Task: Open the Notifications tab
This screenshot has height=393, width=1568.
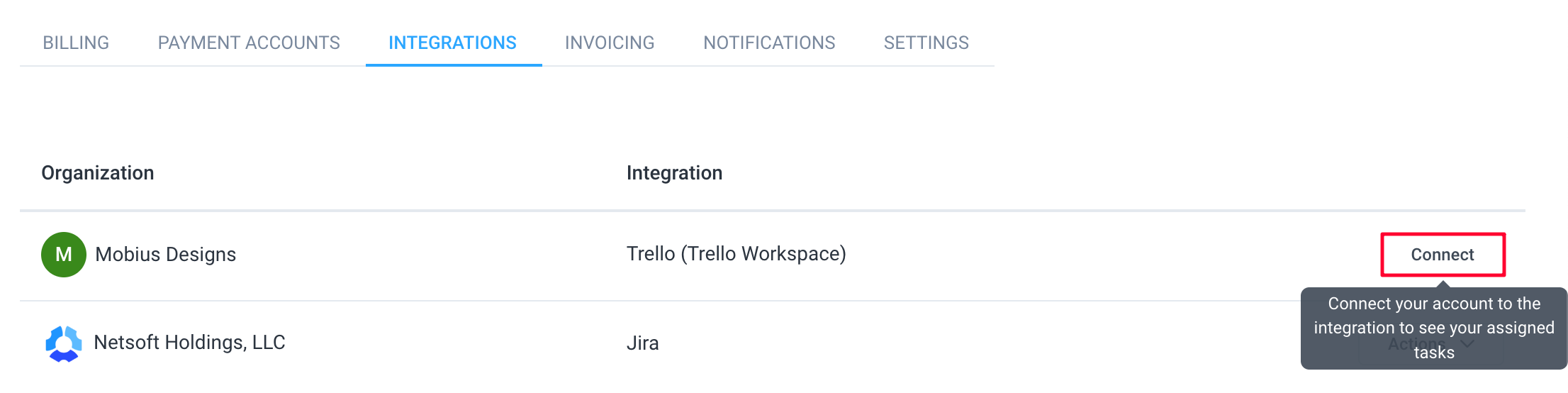Action: [x=769, y=43]
